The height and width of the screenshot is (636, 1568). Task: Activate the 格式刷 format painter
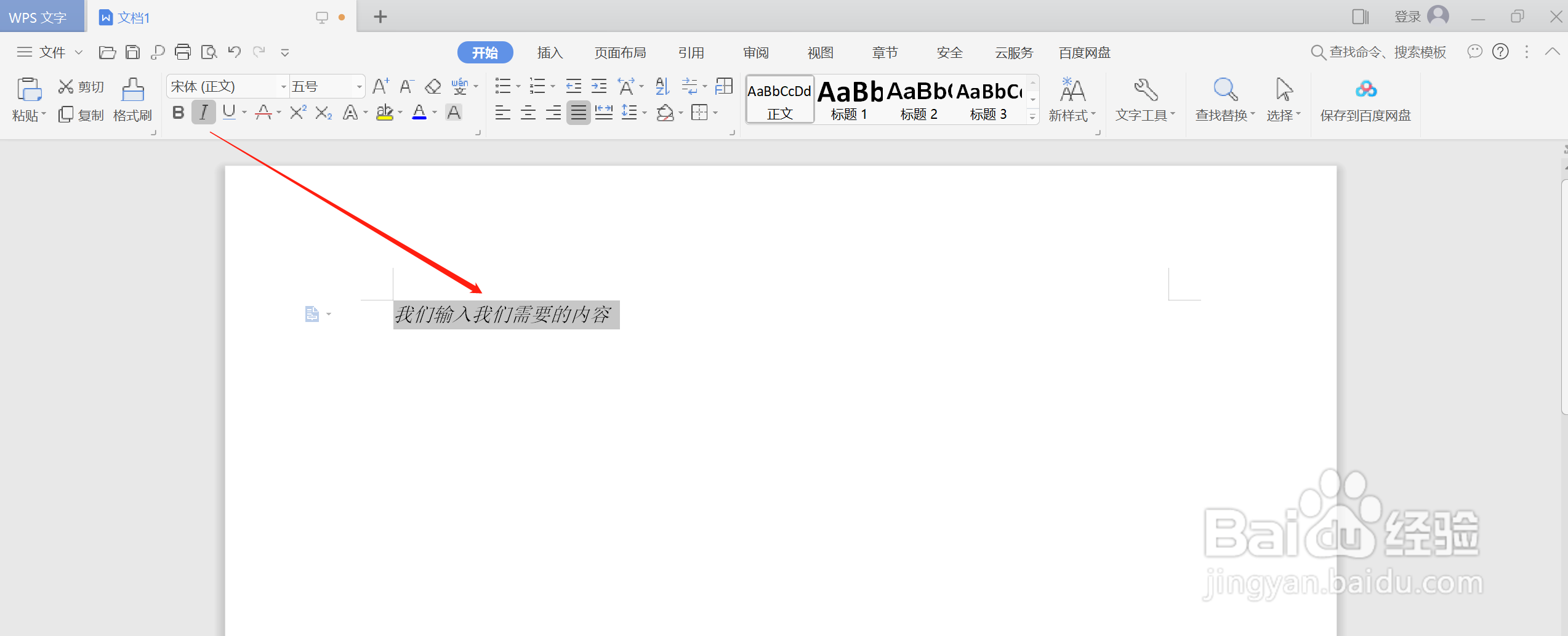[x=132, y=100]
